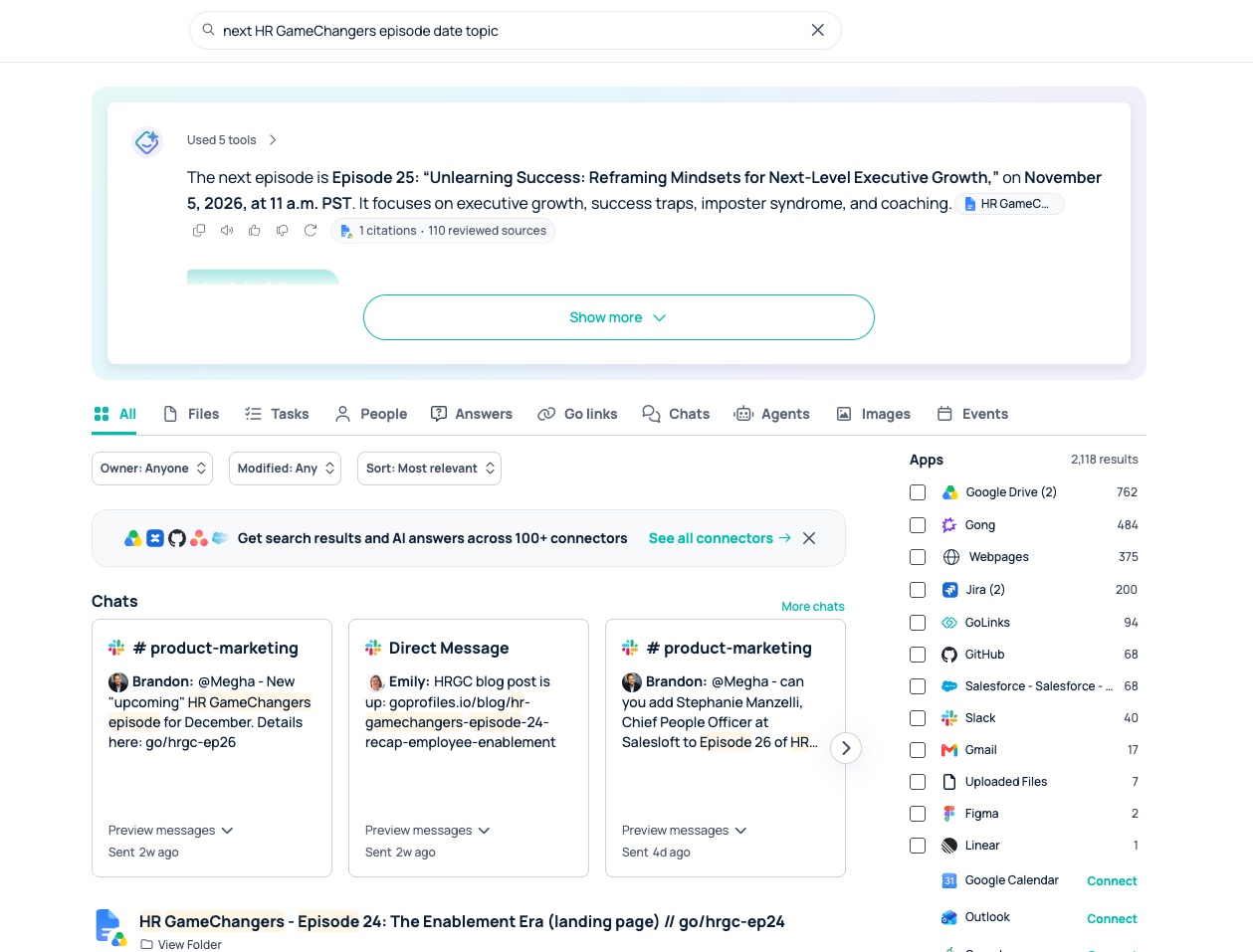Screen dimensions: 1253x952
Task: Click the More chats link
Action: (x=812, y=607)
